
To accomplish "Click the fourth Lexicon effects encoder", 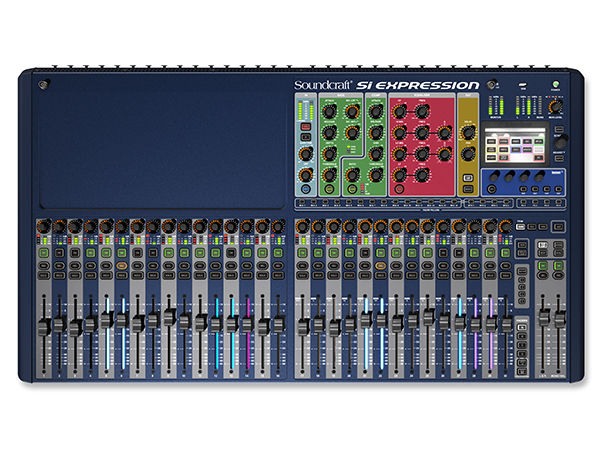I will [x=540, y=176].
